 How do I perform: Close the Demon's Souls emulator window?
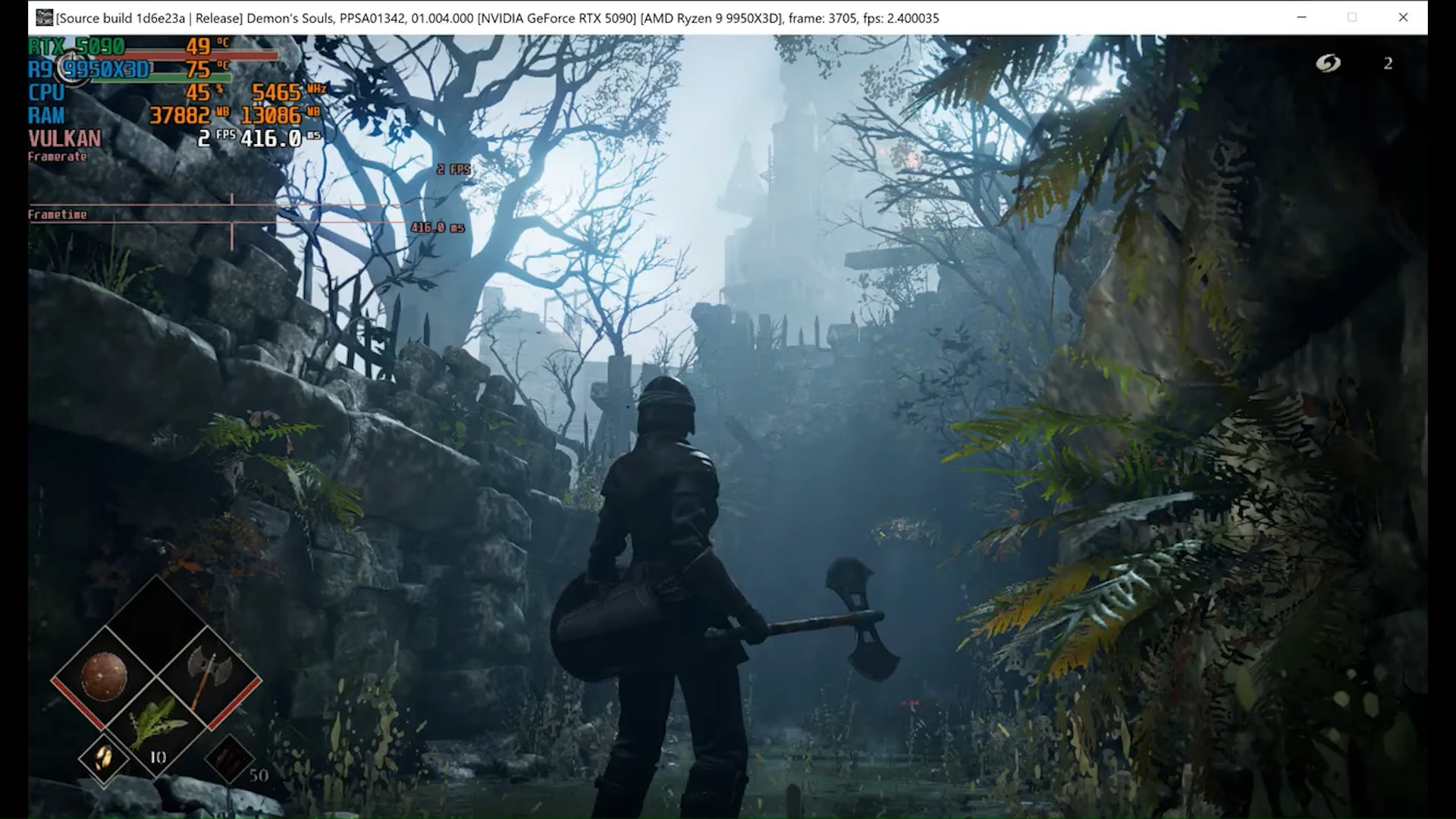click(1403, 17)
